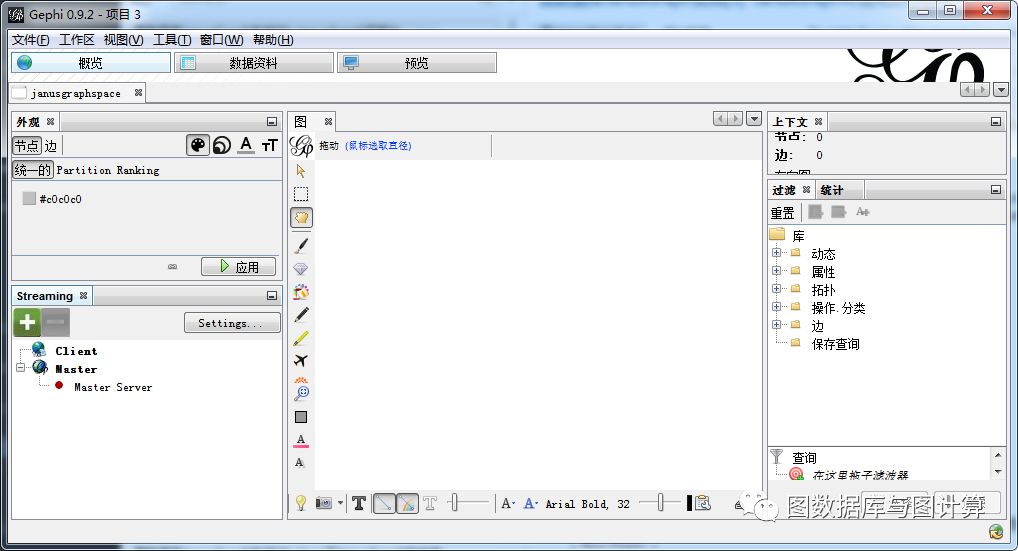Open the screenshot camera dropdown arrow
The height and width of the screenshot is (551, 1018).
click(x=340, y=503)
